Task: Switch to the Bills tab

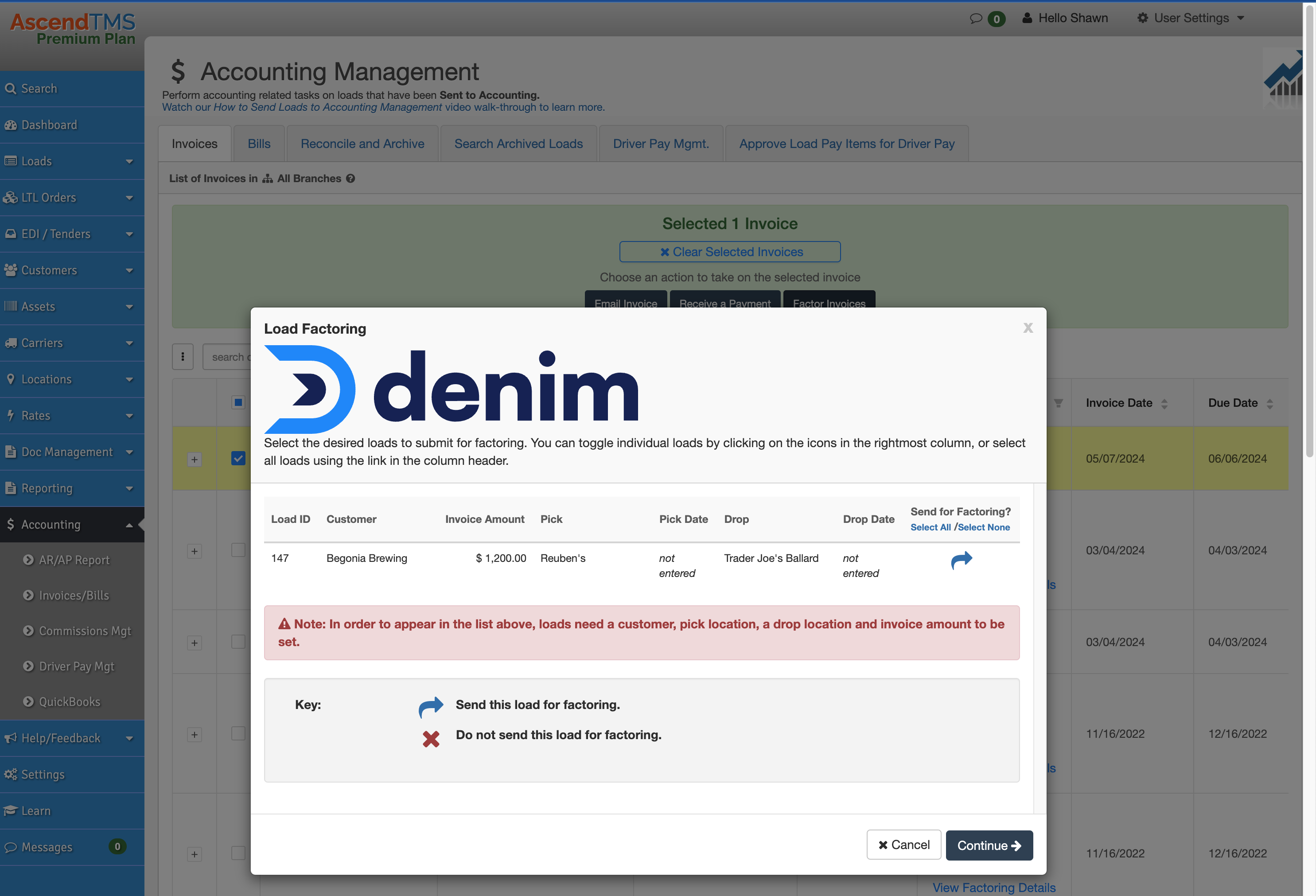Action: 259,144
